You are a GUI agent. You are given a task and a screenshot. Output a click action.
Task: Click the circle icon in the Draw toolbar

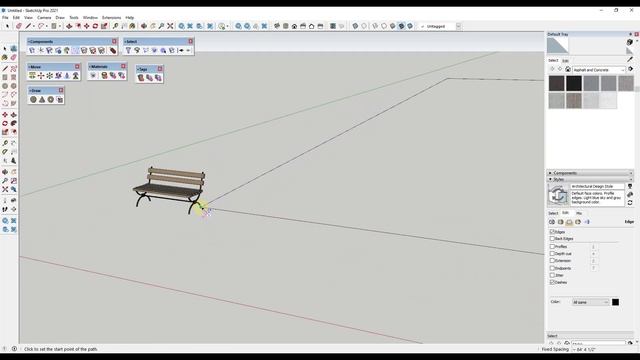coord(33,100)
